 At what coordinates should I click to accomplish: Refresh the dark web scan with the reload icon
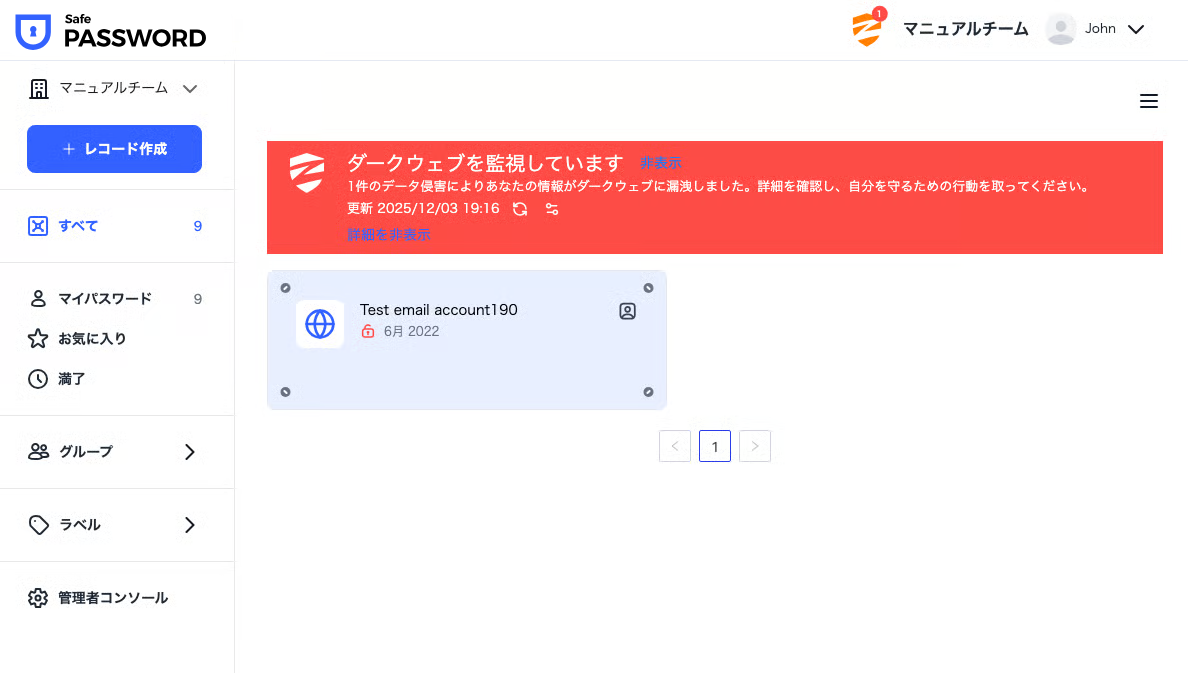coord(520,208)
